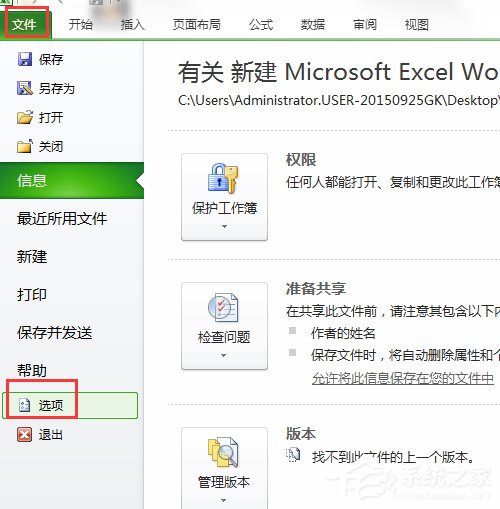Click the 管理版本 label
The width and height of the screenshot is (500, 509).
[x=224, y=482]
